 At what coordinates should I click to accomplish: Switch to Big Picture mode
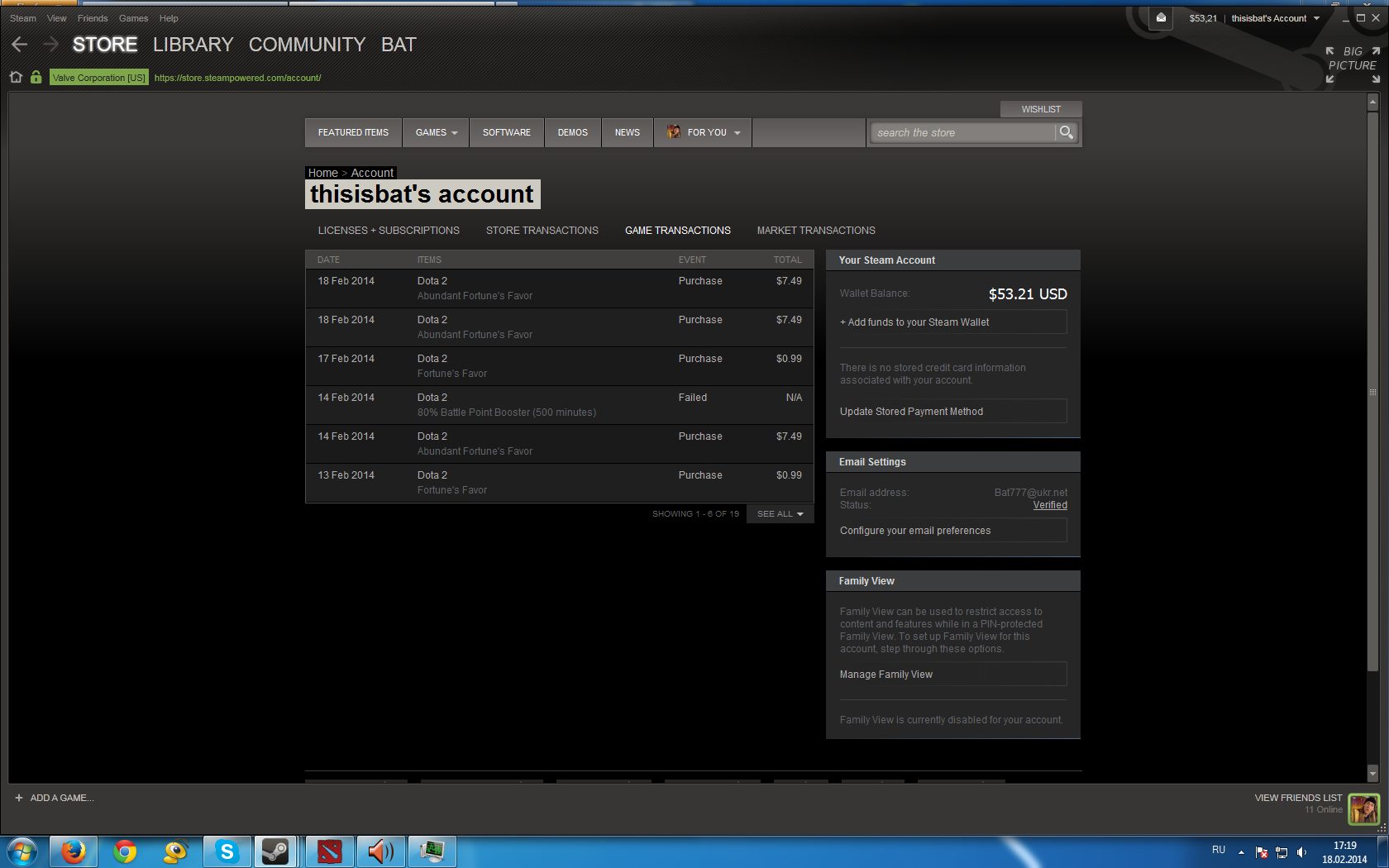tap(1353, 64)
